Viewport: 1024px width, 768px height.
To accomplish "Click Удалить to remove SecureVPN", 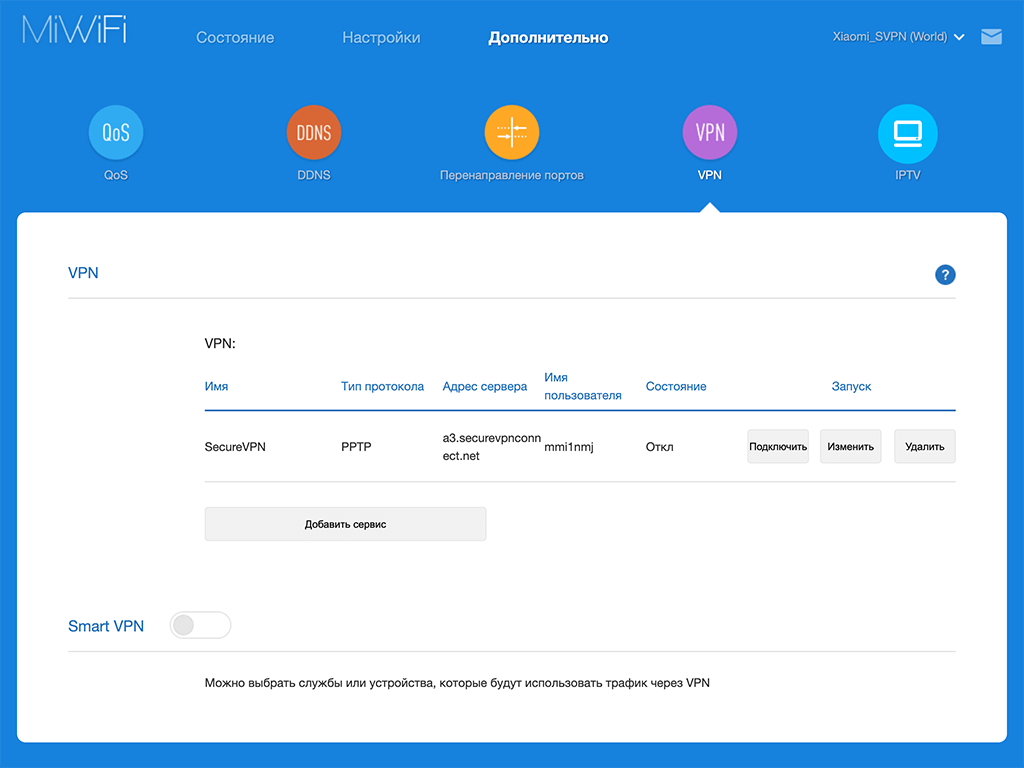I will (x=925, y=447).
